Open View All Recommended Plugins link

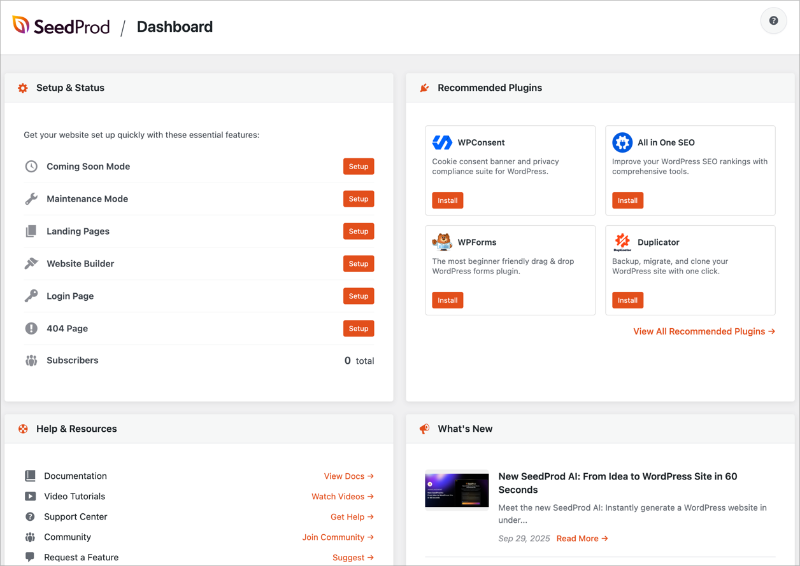(703, 331)
